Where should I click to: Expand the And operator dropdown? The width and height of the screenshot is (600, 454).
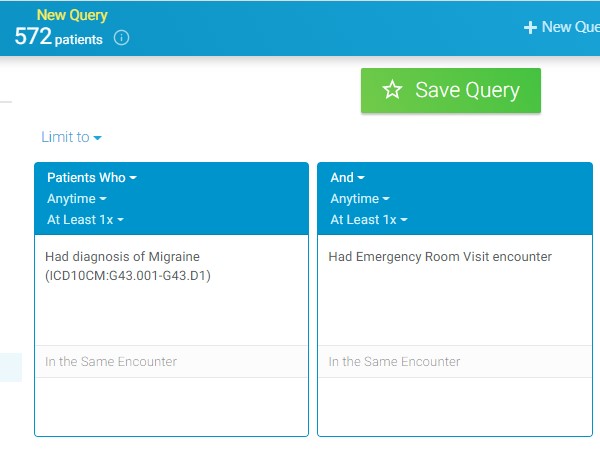click(x=347, y=178)
